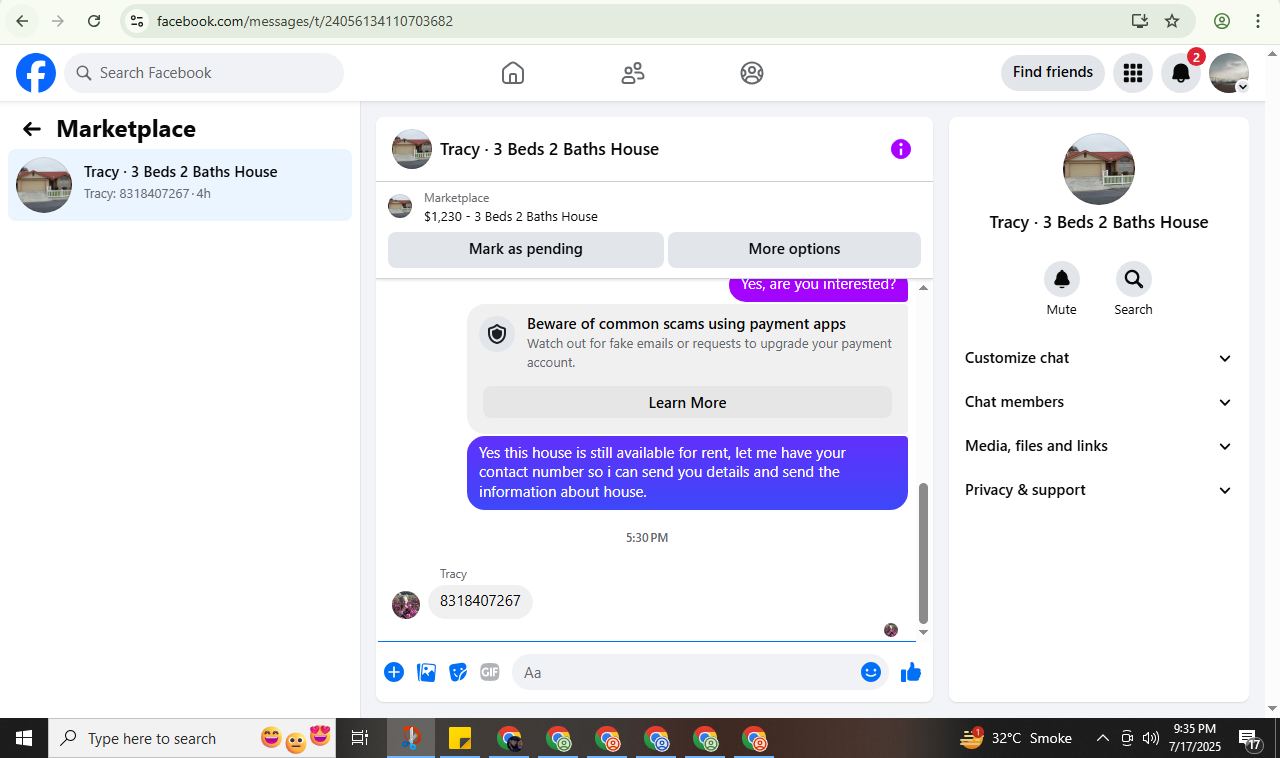Open weather 32°C Smoke widget

pos(1016,738)
